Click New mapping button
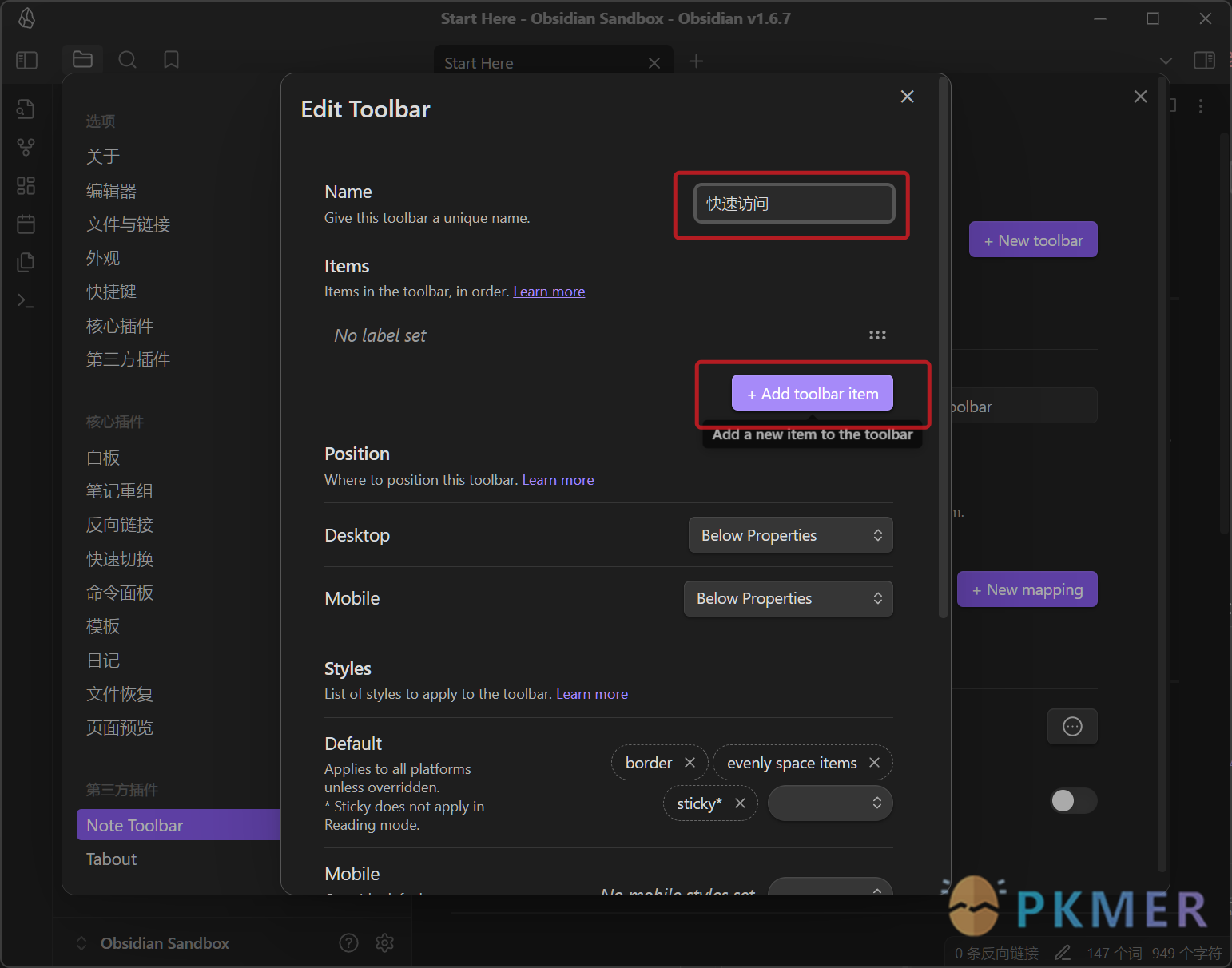Screen dimensions: 1232x968 [x=1027, y=589]
